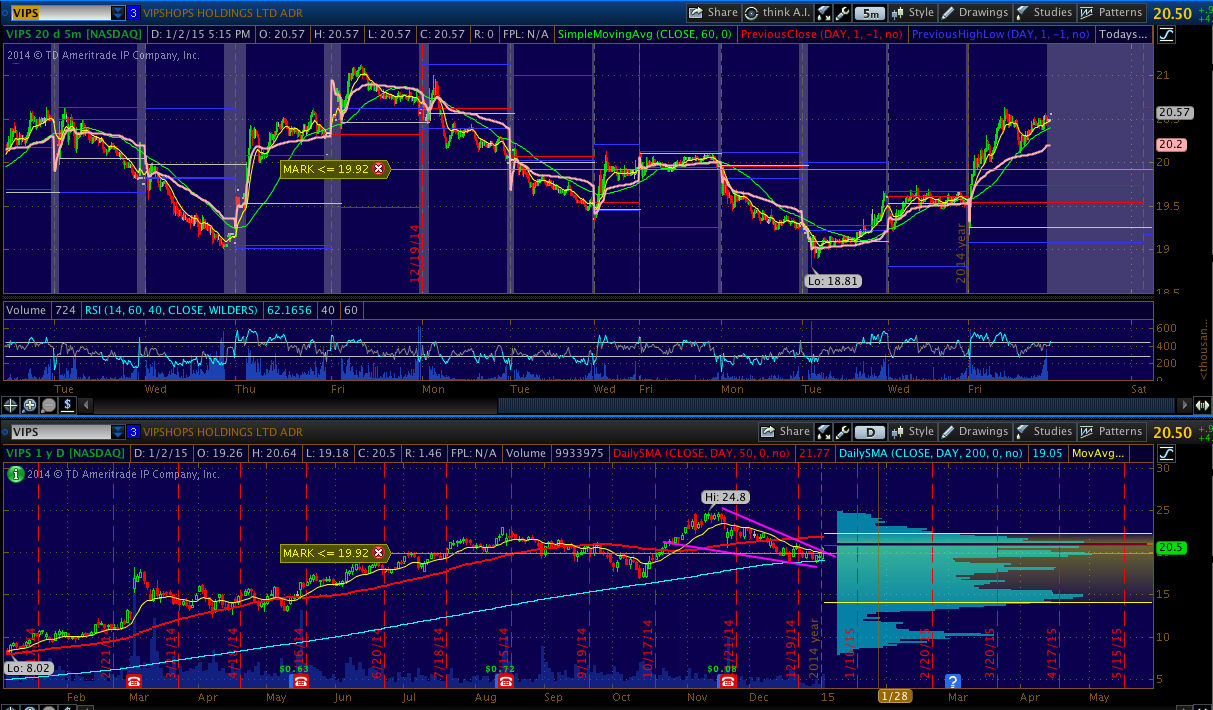Click the blue color link box 3 in top chart
This screenshot has width=1213, height=710.
coord(134,13)
